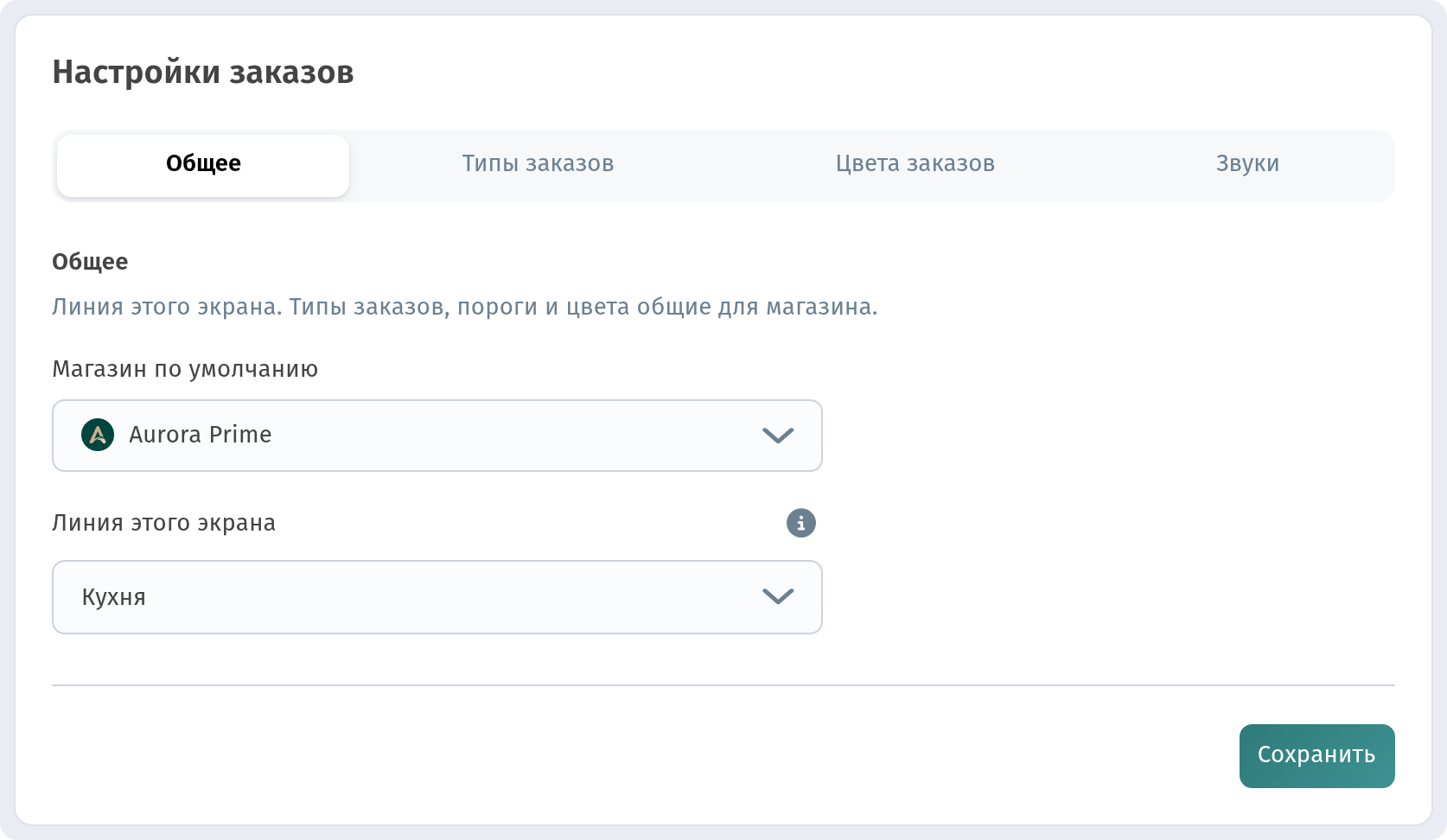Open the Типы заказов tab
This screenshot has width=1447, height=840.
pyautogui.click(x=538, y=164)
